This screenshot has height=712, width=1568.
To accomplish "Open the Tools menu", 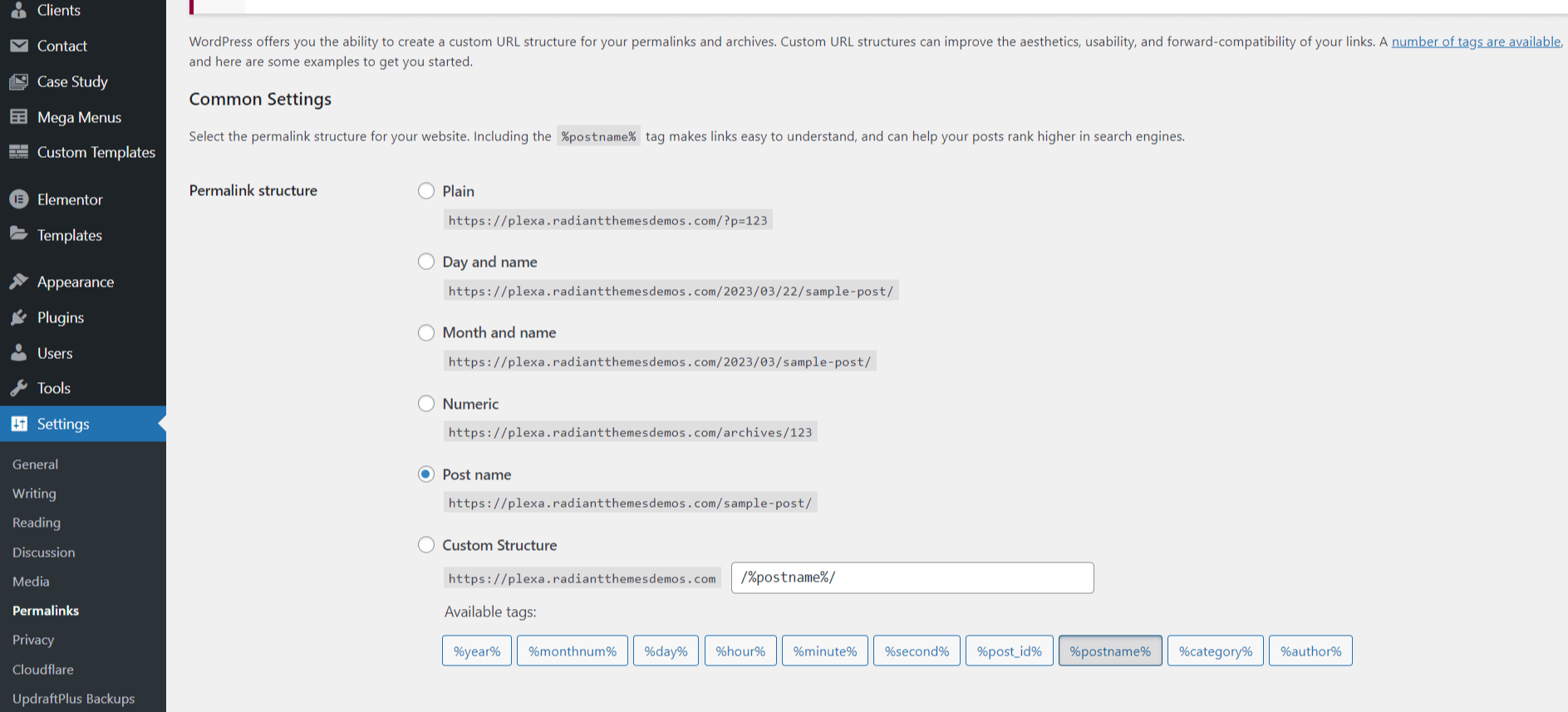I will pyautogui.click(x=54, y=388).
